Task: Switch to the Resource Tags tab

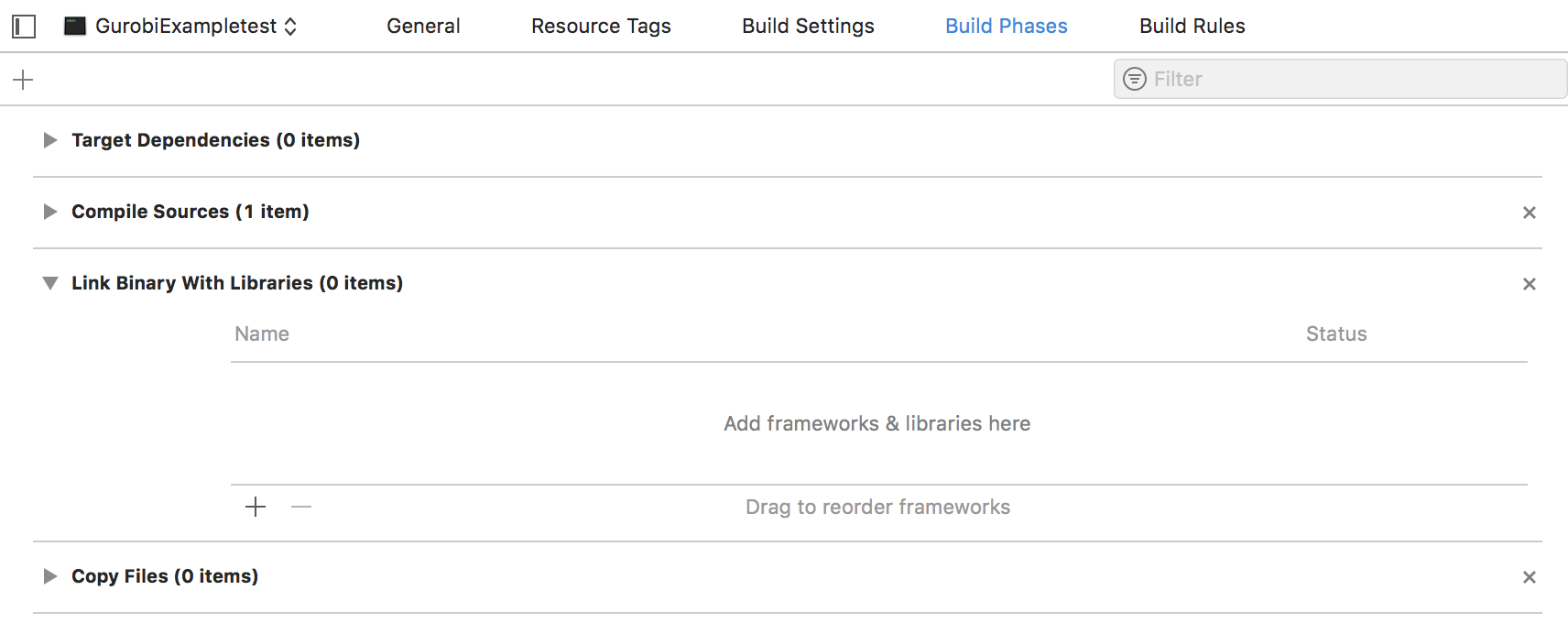Action: [601, 26]
